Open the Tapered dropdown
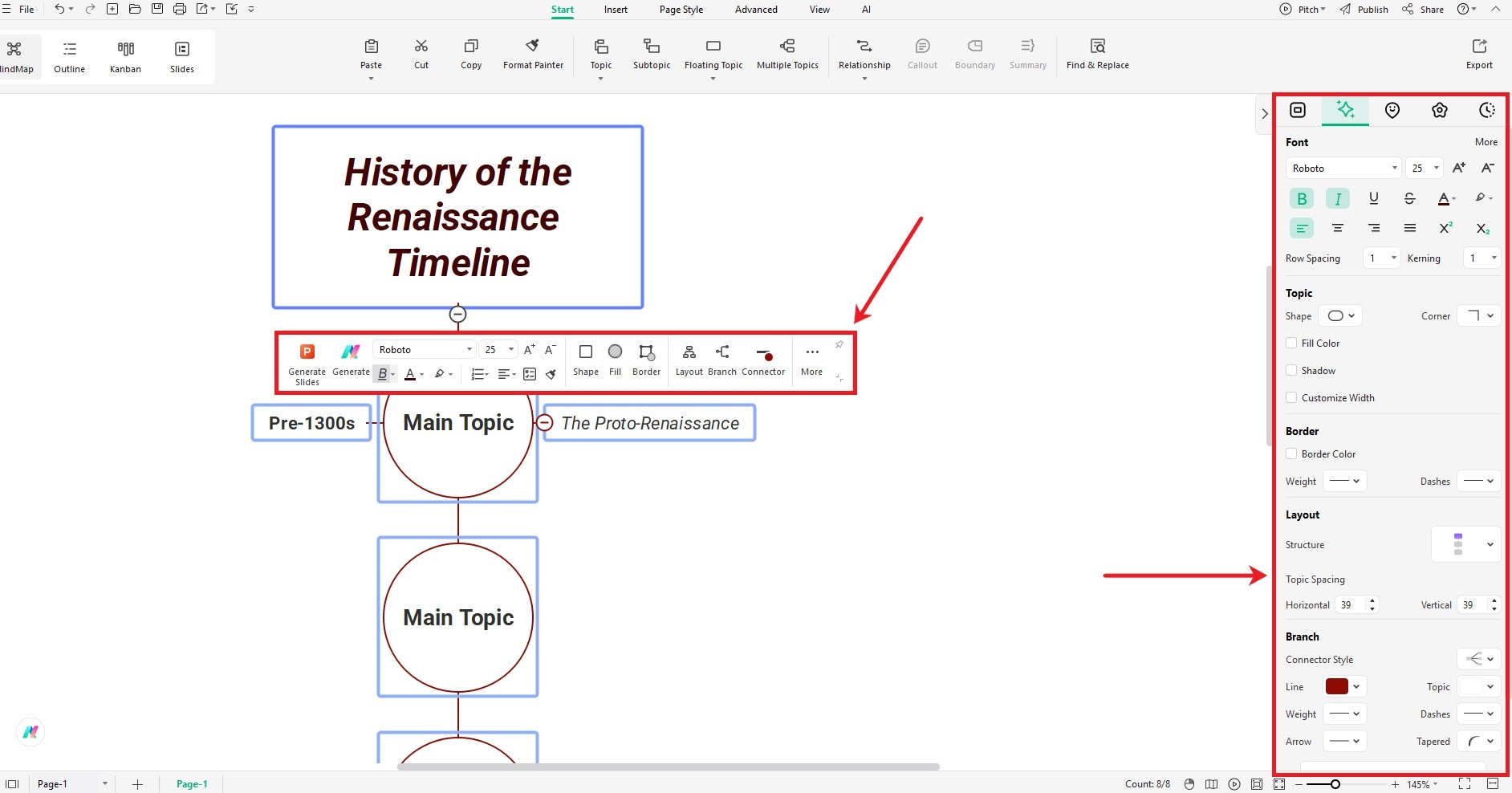1512x793 pixels. pyautogui.click(x=1479, y=741)
